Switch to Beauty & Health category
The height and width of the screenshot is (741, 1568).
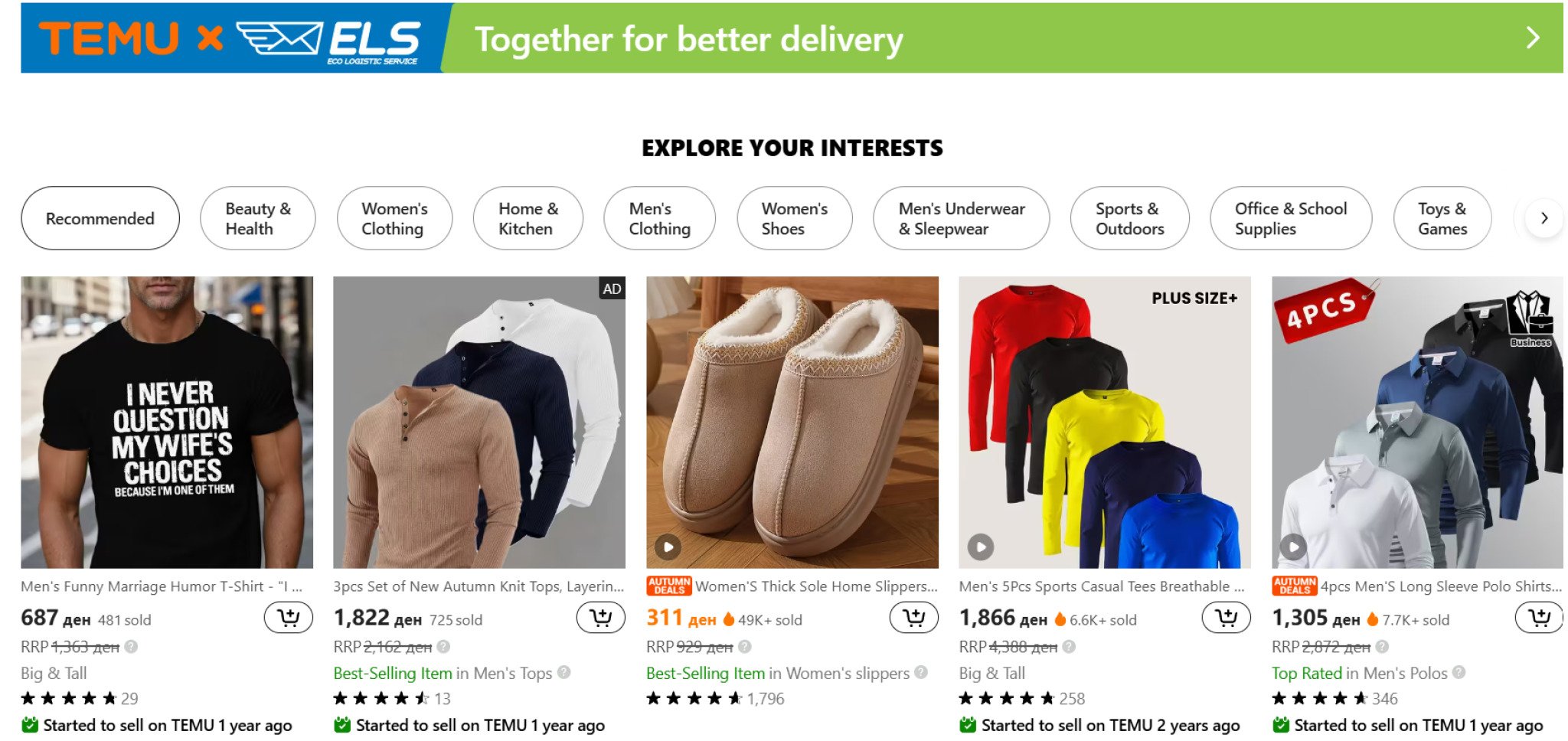(258, 219)
